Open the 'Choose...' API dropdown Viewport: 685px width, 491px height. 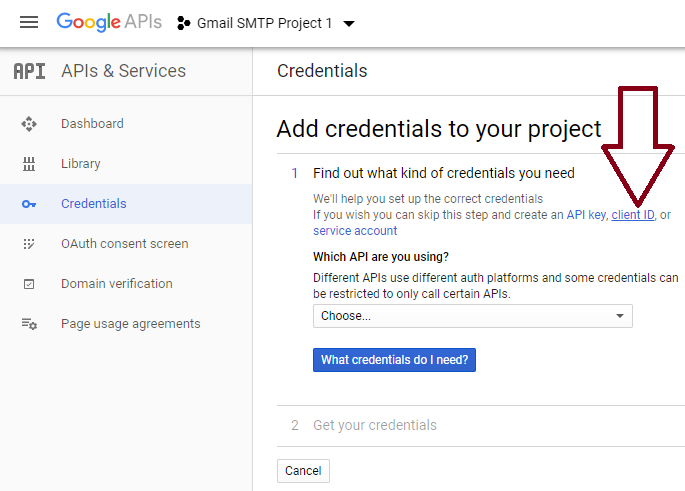point(473,316)
